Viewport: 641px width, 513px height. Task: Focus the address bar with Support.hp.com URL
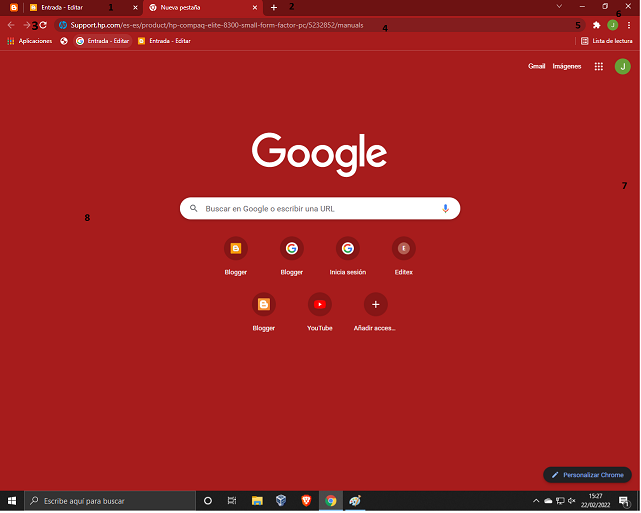point(319,25)
